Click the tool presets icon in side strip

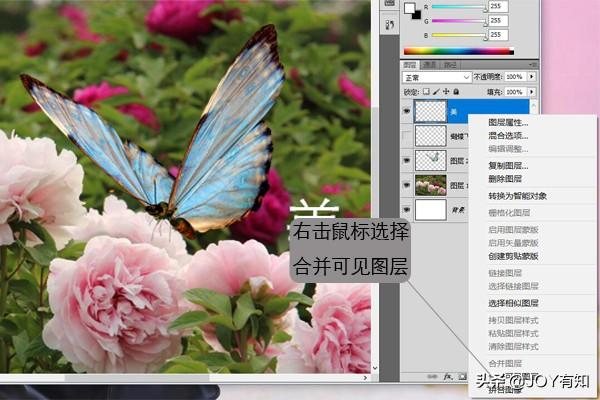coord(390,25)
